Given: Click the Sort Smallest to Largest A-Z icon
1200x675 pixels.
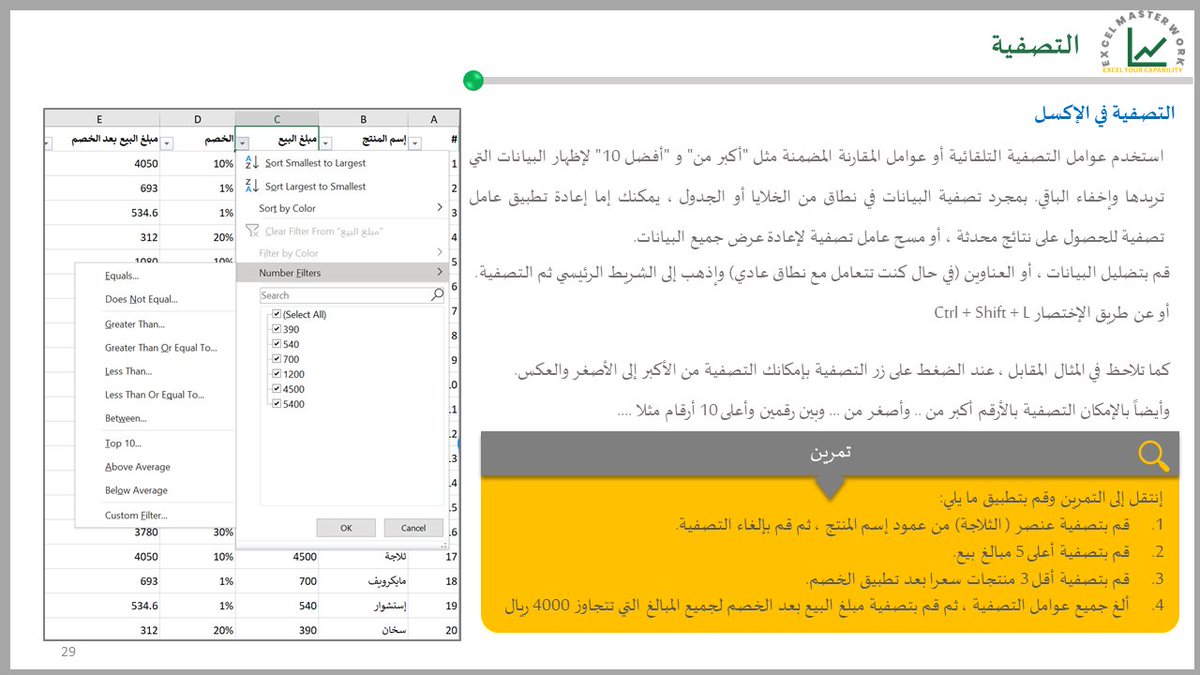Looking at the screenshot, I should click(252, 162).
